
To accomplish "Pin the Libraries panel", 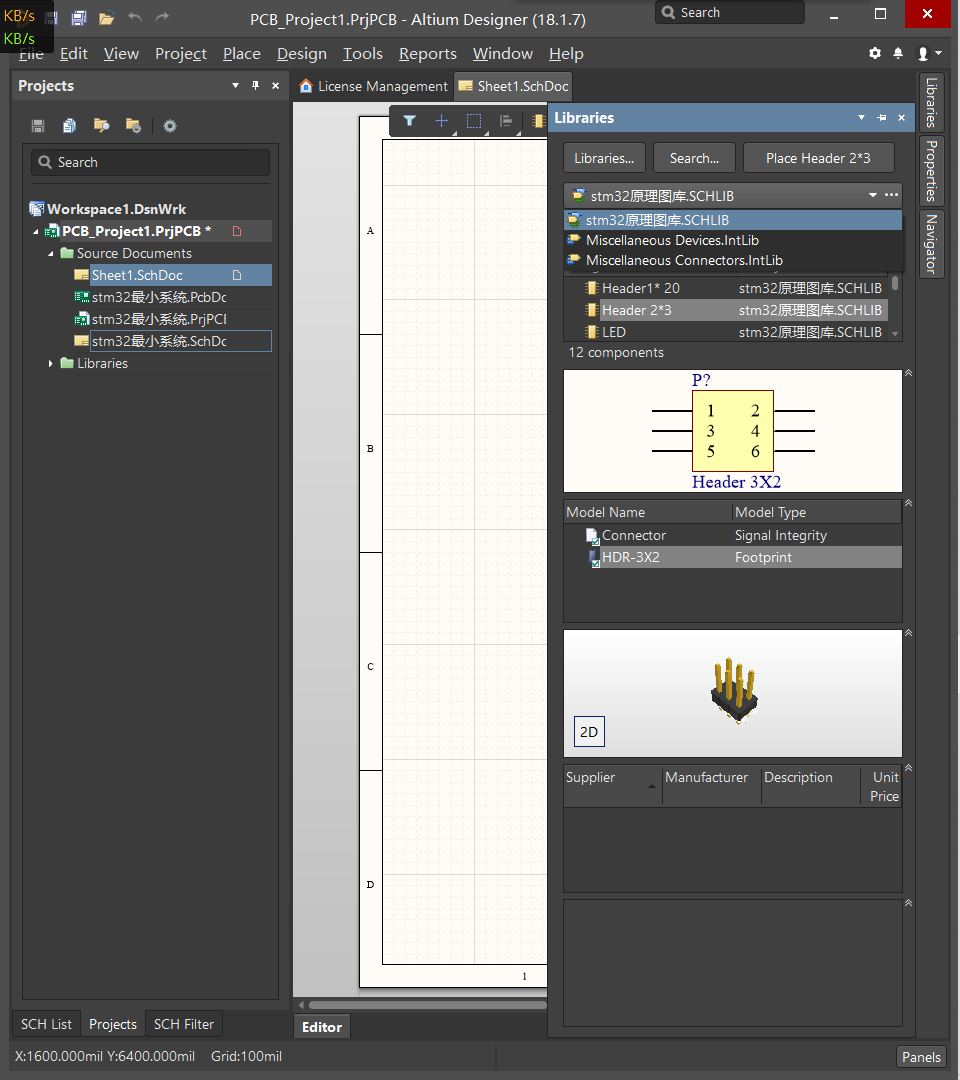I will click(x=881, y=118).
